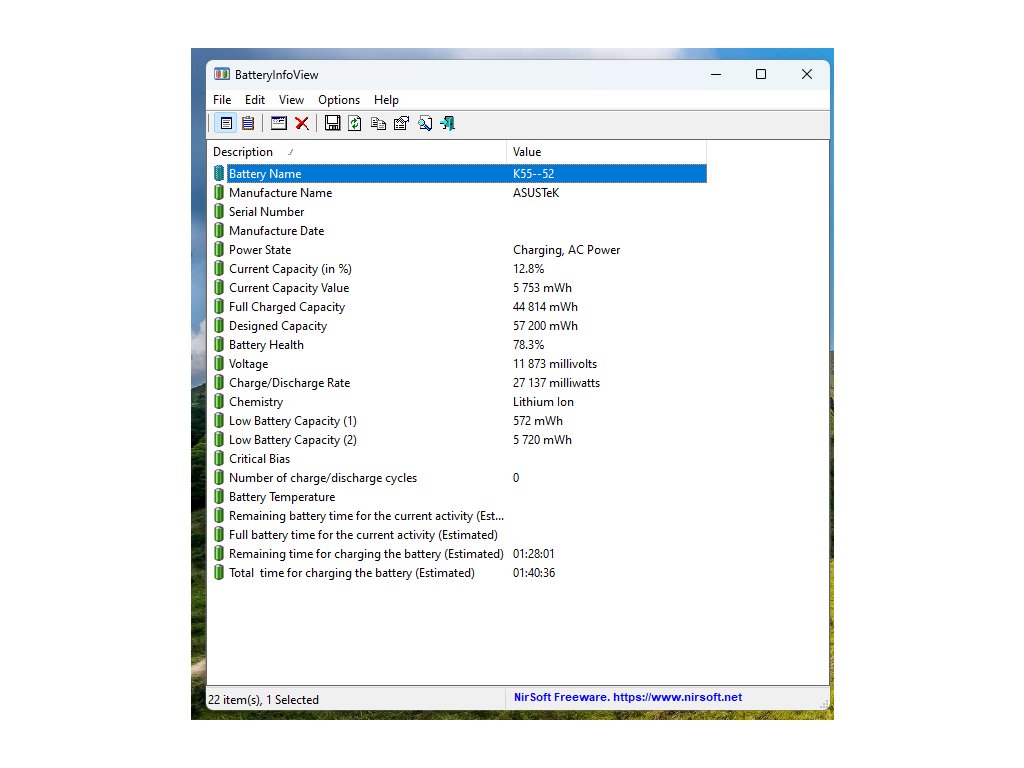Refresh battery data with green arrows icon
The height and width of the screenshot is (768, 1024).
355,123
